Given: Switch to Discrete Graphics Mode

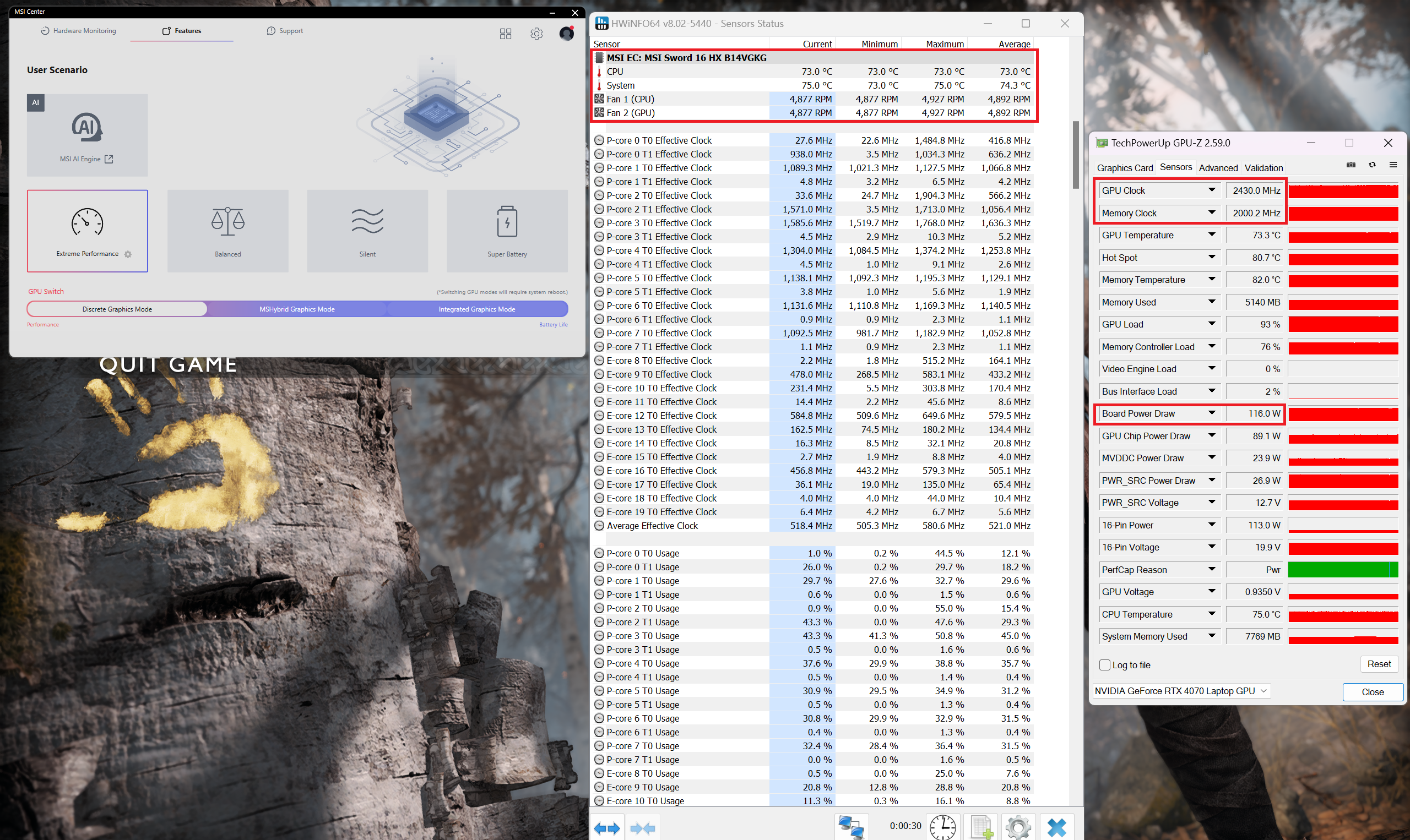Looking at the screenshot, I should [x=117, y=309].
